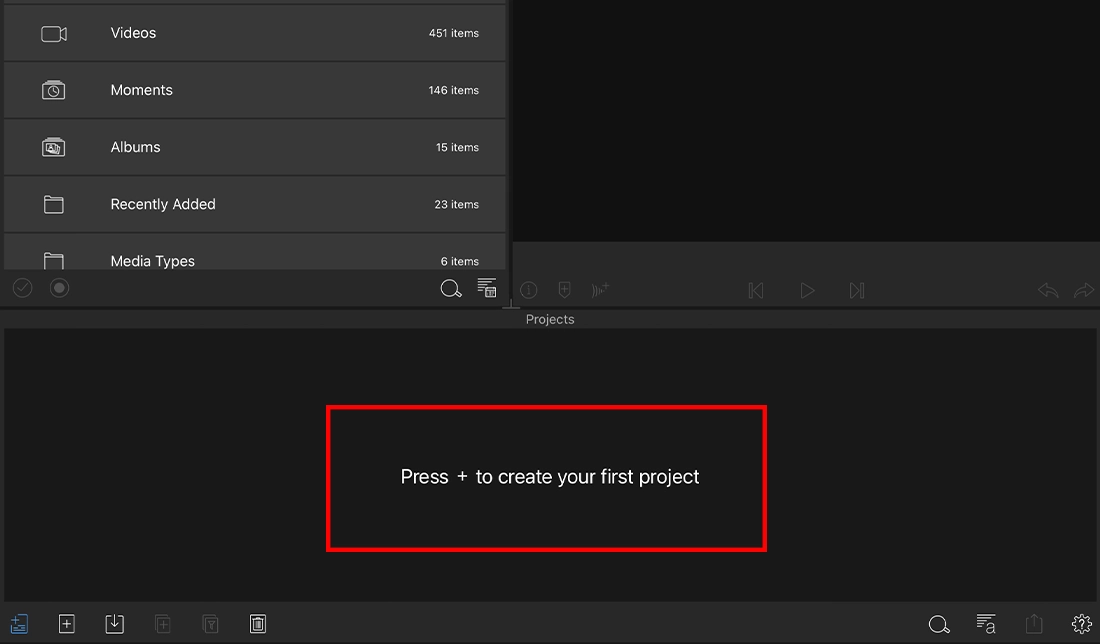Open help and settings gear icon
This screenshot has height=644, width=1100.
point(1081,624)
